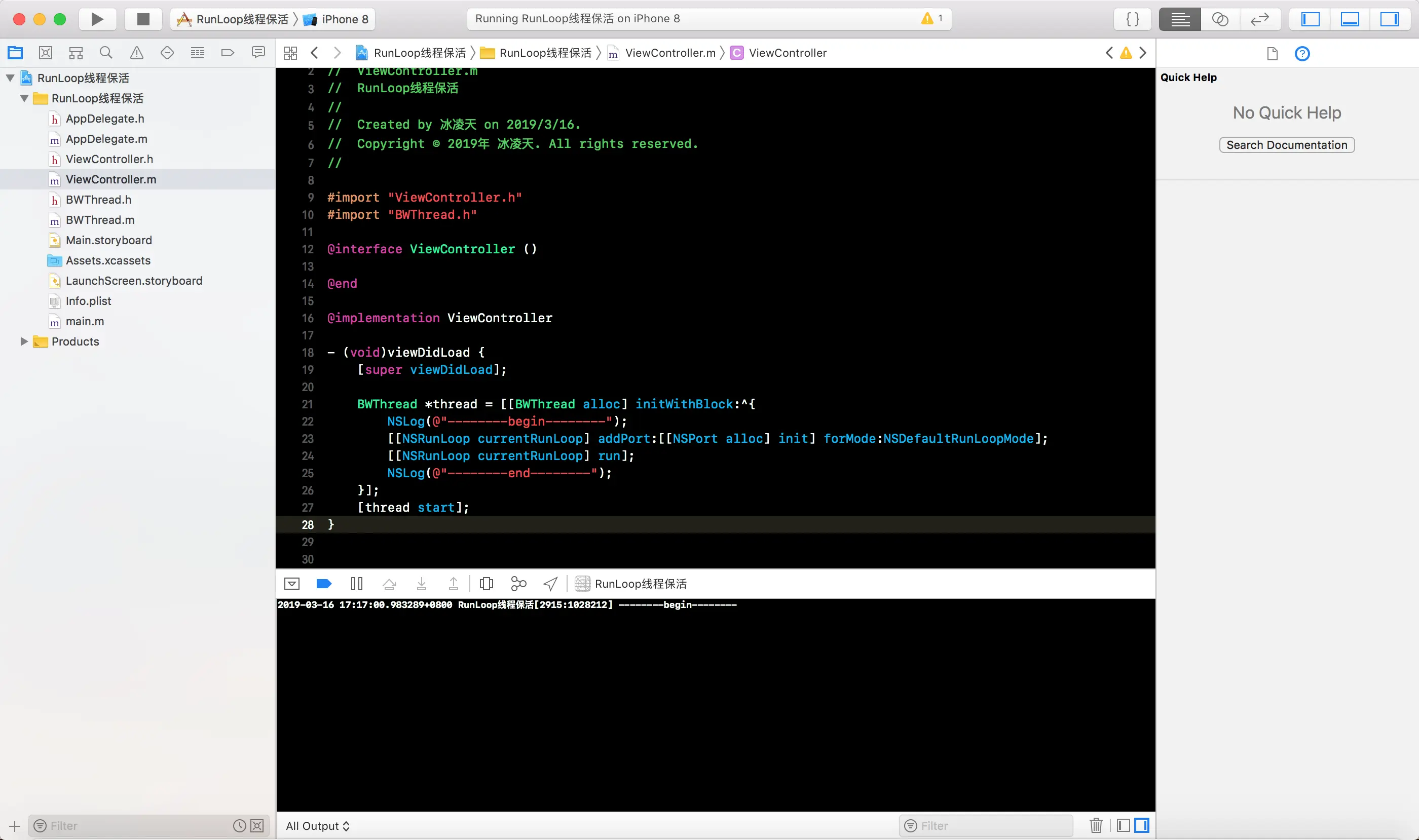Open the All Output dropdown
This screenshot has width=1419, height=840.
[x=318, y=826]
